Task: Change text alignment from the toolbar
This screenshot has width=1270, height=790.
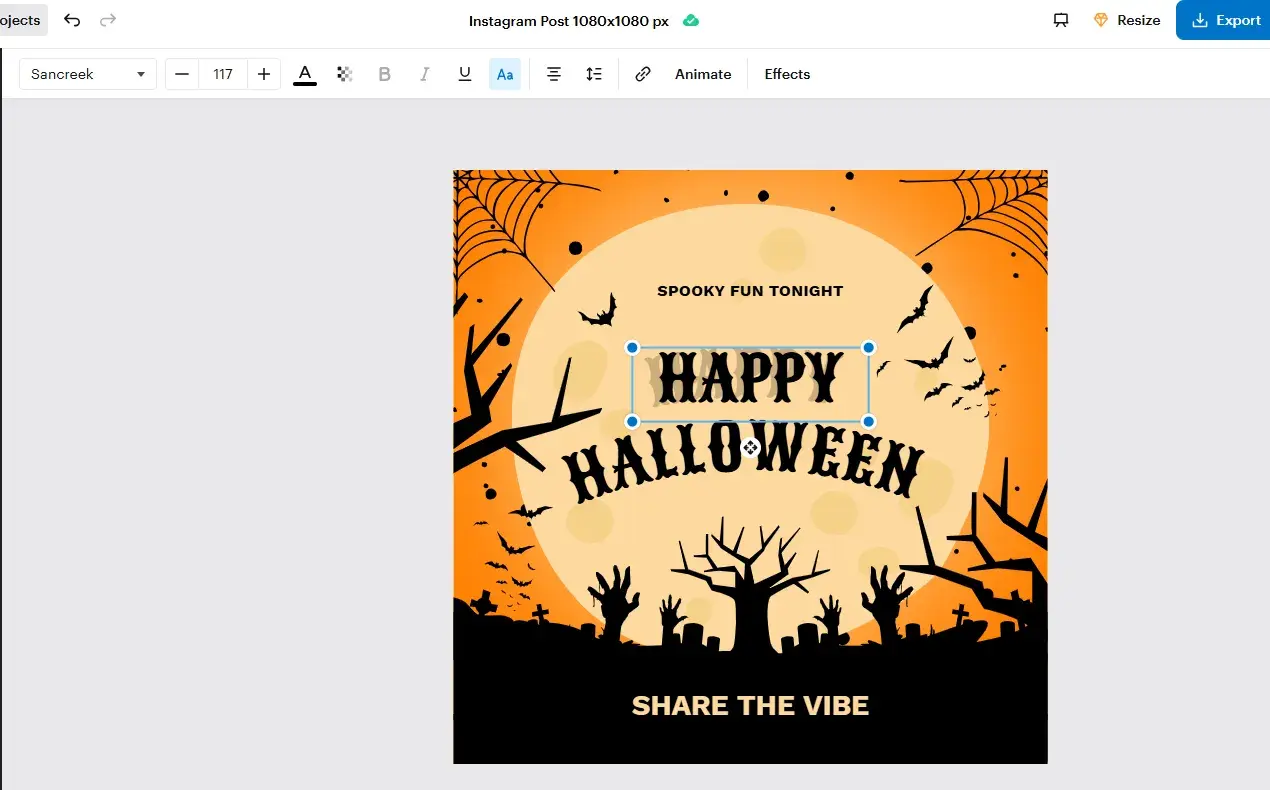Action: pos(554,73)
